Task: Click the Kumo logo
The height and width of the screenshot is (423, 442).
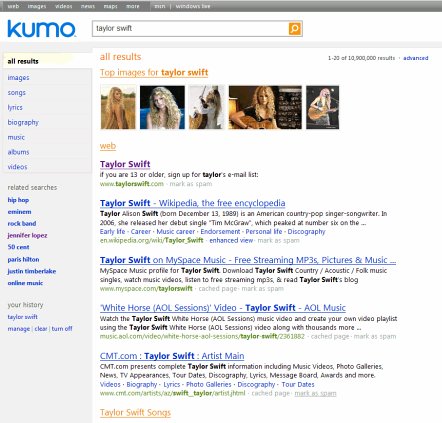Action: pos(41,29)
